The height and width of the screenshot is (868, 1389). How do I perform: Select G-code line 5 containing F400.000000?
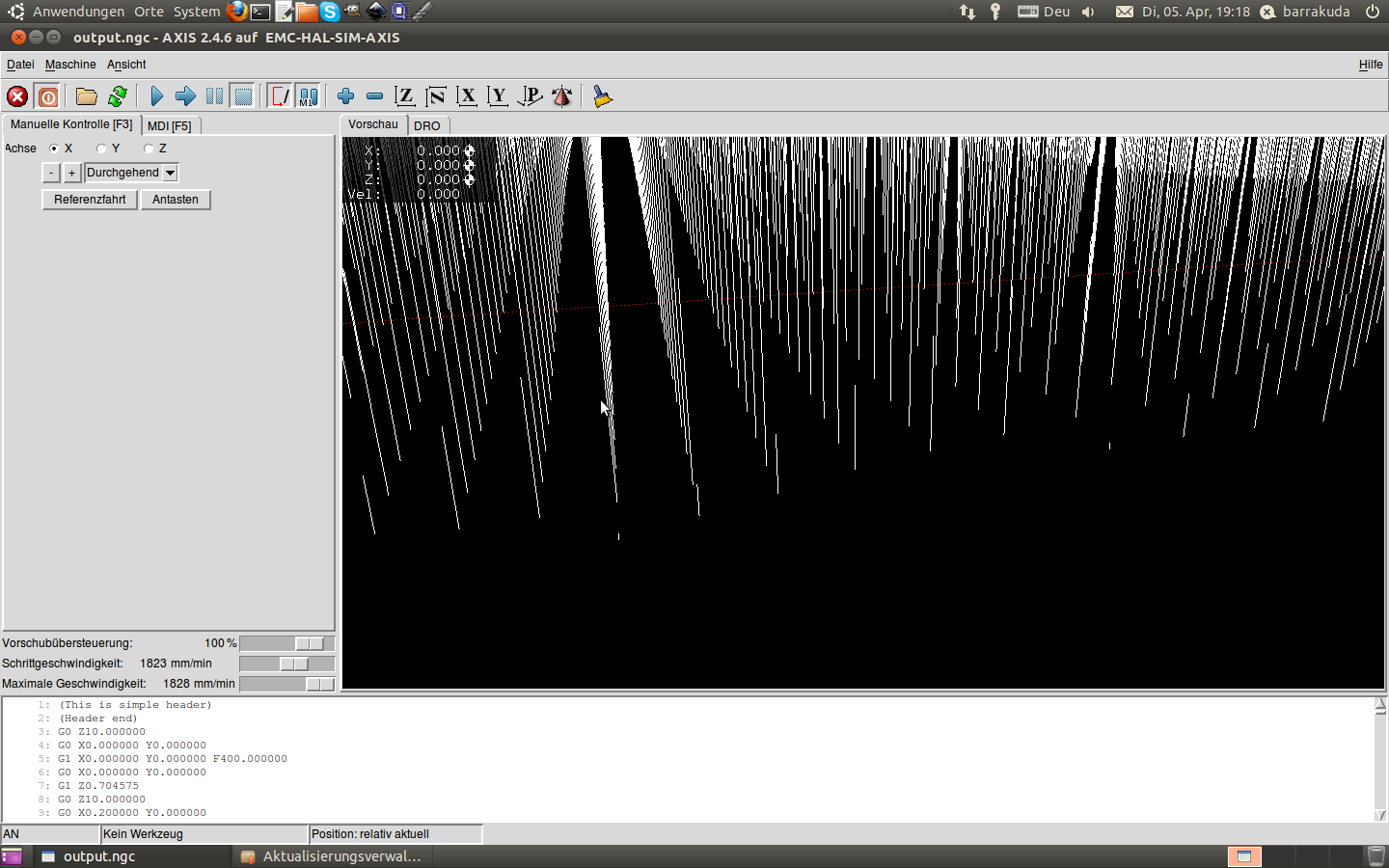(173, 759)
